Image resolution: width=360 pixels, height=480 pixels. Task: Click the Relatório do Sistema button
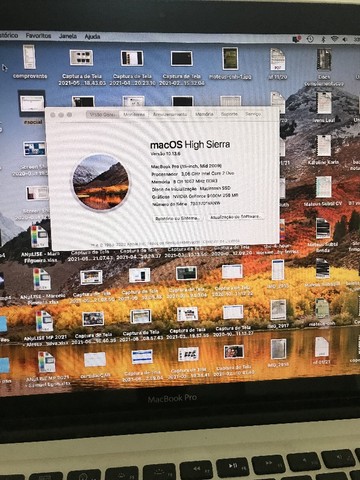click(178, 218)
